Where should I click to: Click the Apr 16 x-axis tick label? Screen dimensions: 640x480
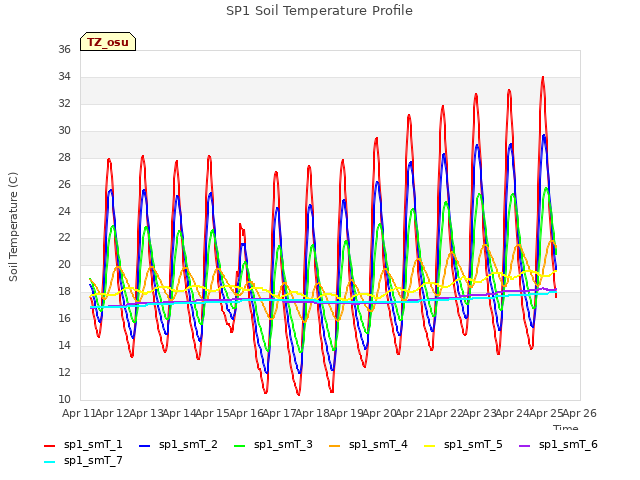click(245, 413)
